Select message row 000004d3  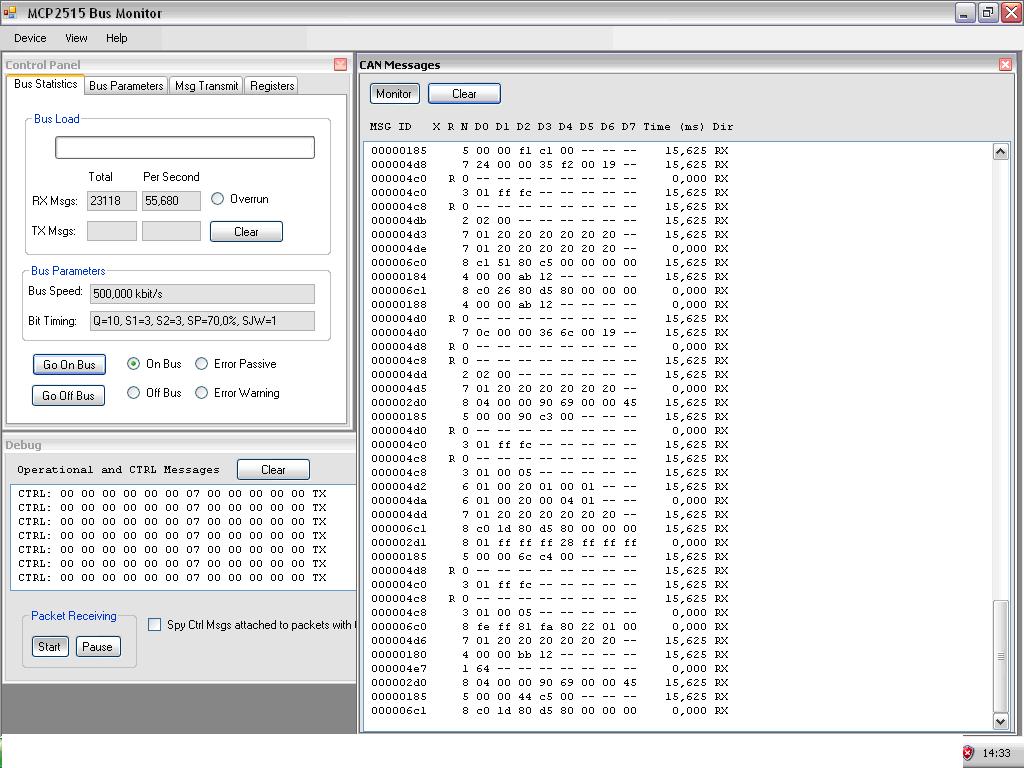coord(550,234)
